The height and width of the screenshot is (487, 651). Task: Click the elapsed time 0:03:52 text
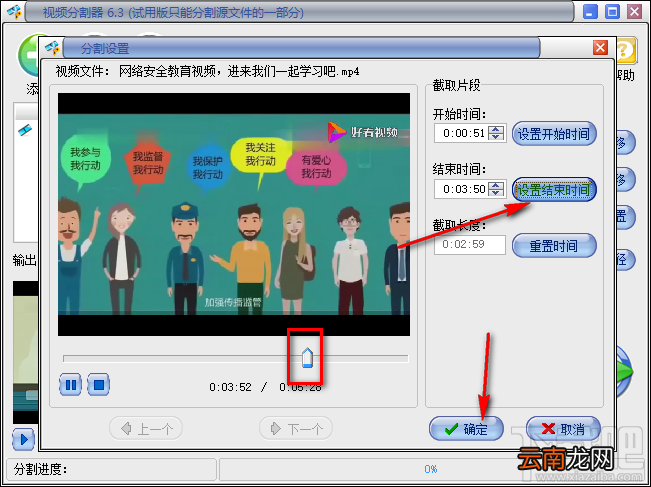coord(230,387)
